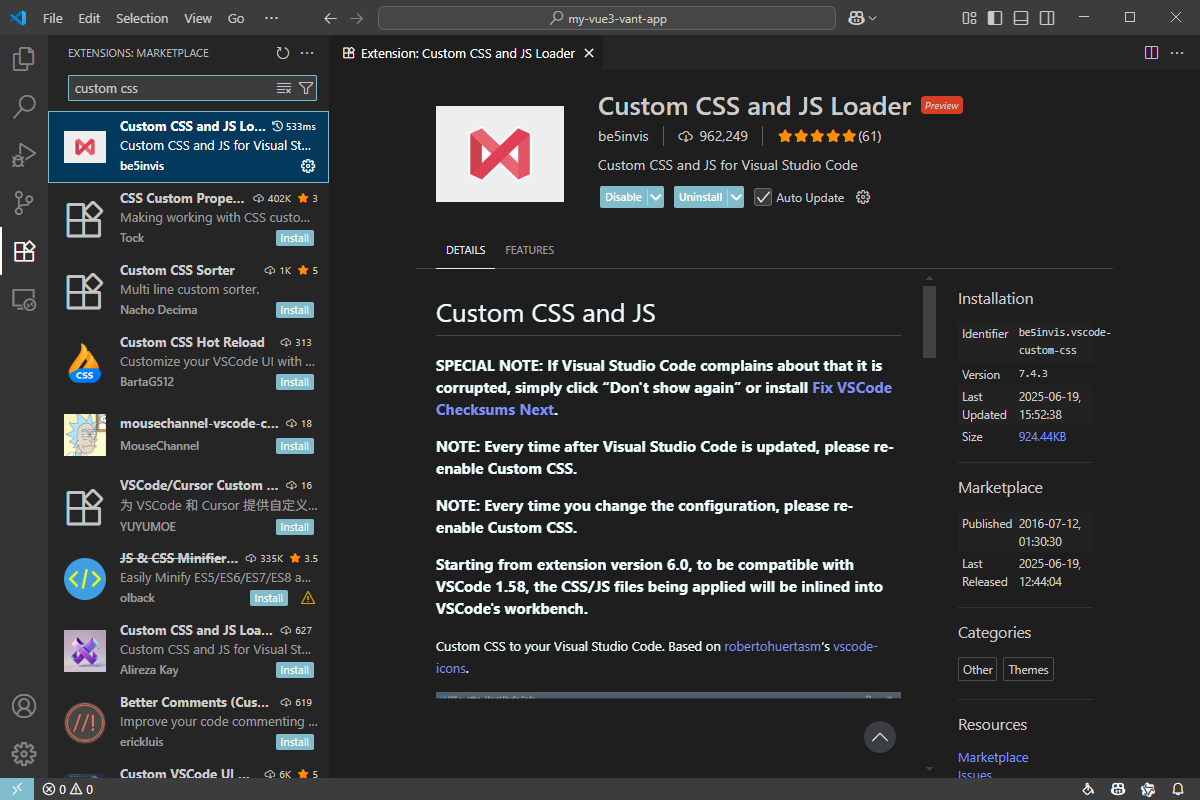The height and width of the screenshot is (800, 1200).
Task: Open the Explorer view in activity bar
Action: click(x=24, y=59)
